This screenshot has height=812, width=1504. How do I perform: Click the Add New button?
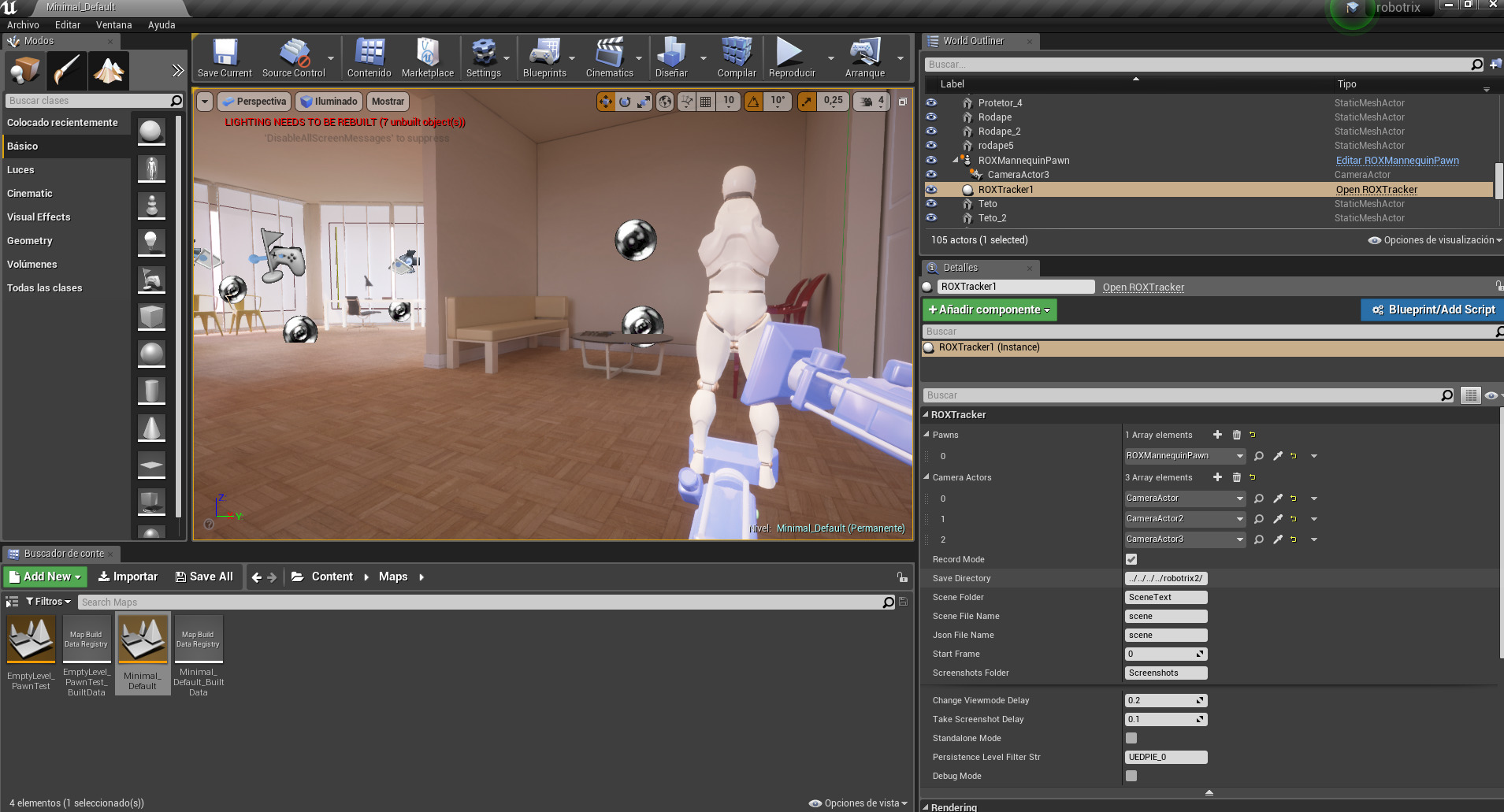click(x=46, y=577)
